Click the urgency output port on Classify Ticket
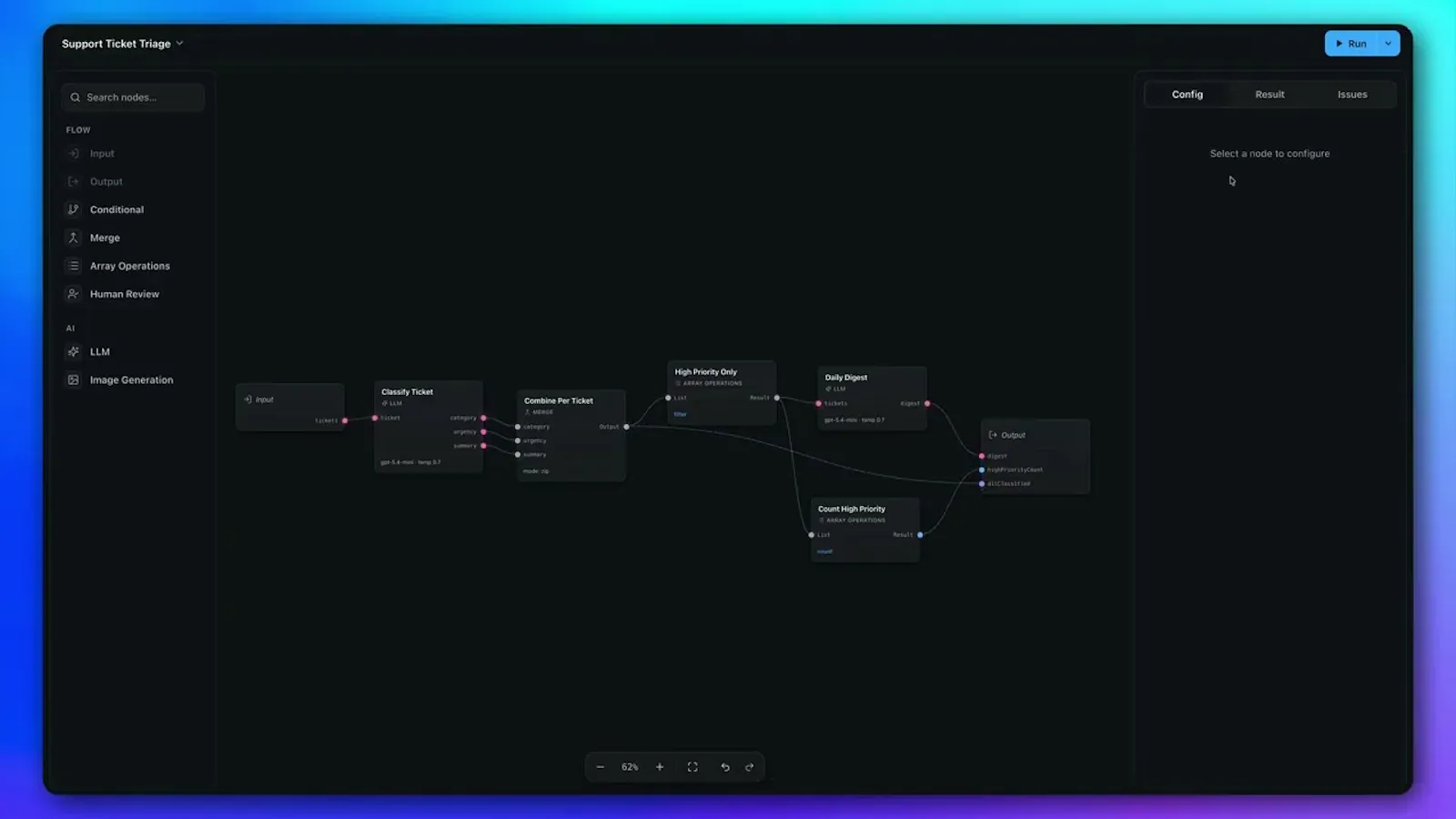 click(x=483, y=431)
